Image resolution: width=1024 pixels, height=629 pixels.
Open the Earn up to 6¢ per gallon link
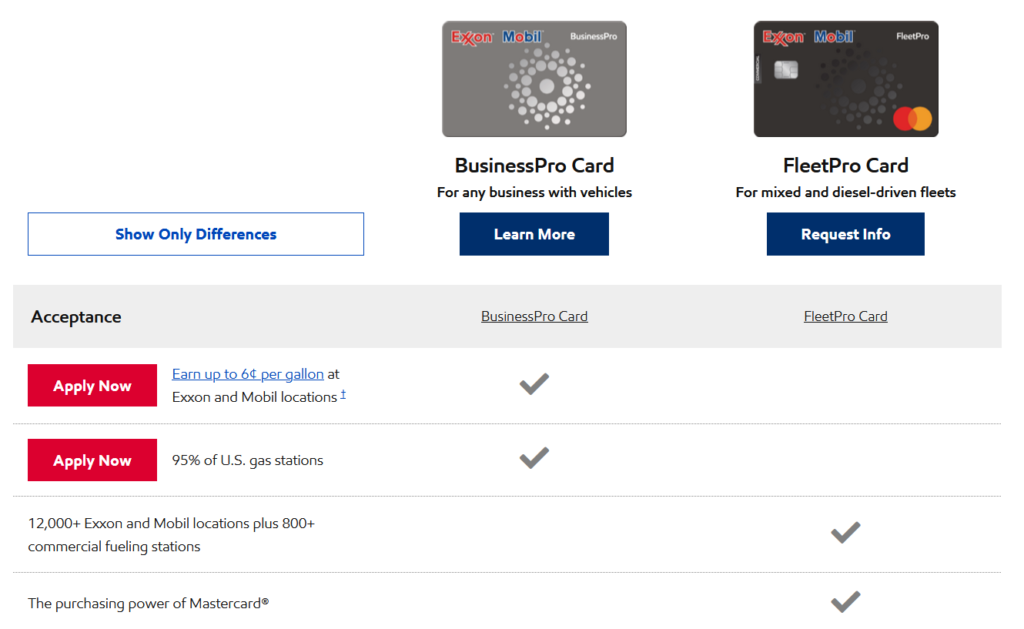pyautogui.click(x=247, y=374)
